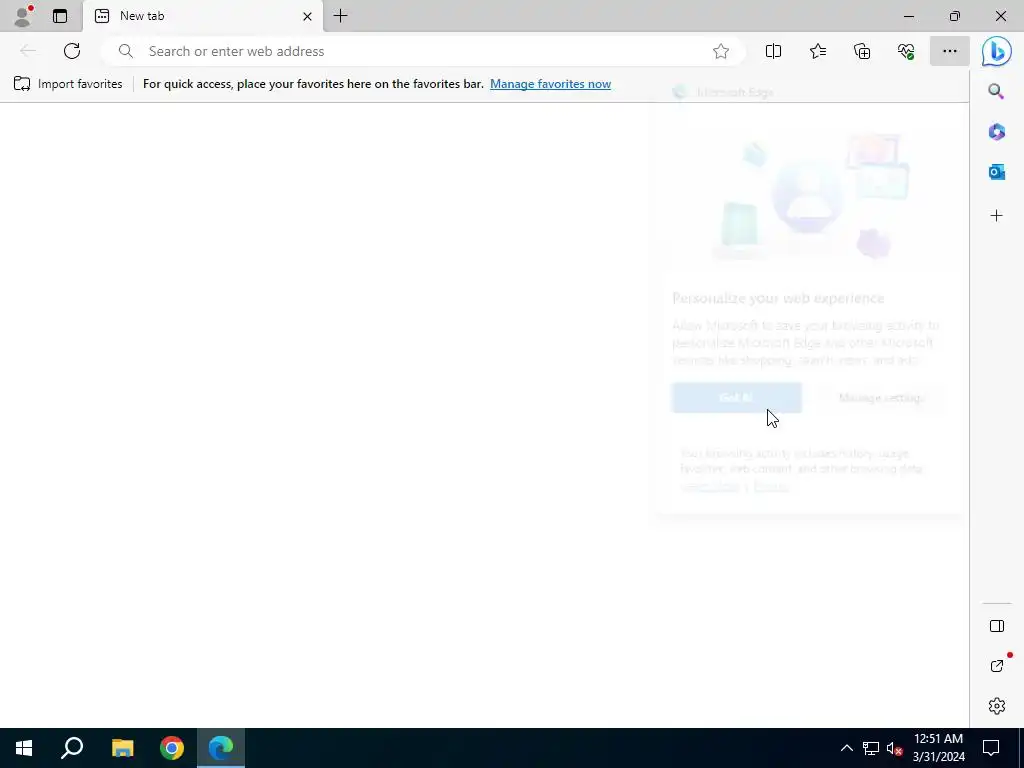Open sidebar settings gear icon
Viewport: 1024px width, 768px height.
pyautogui.click(x=997, y=706)
